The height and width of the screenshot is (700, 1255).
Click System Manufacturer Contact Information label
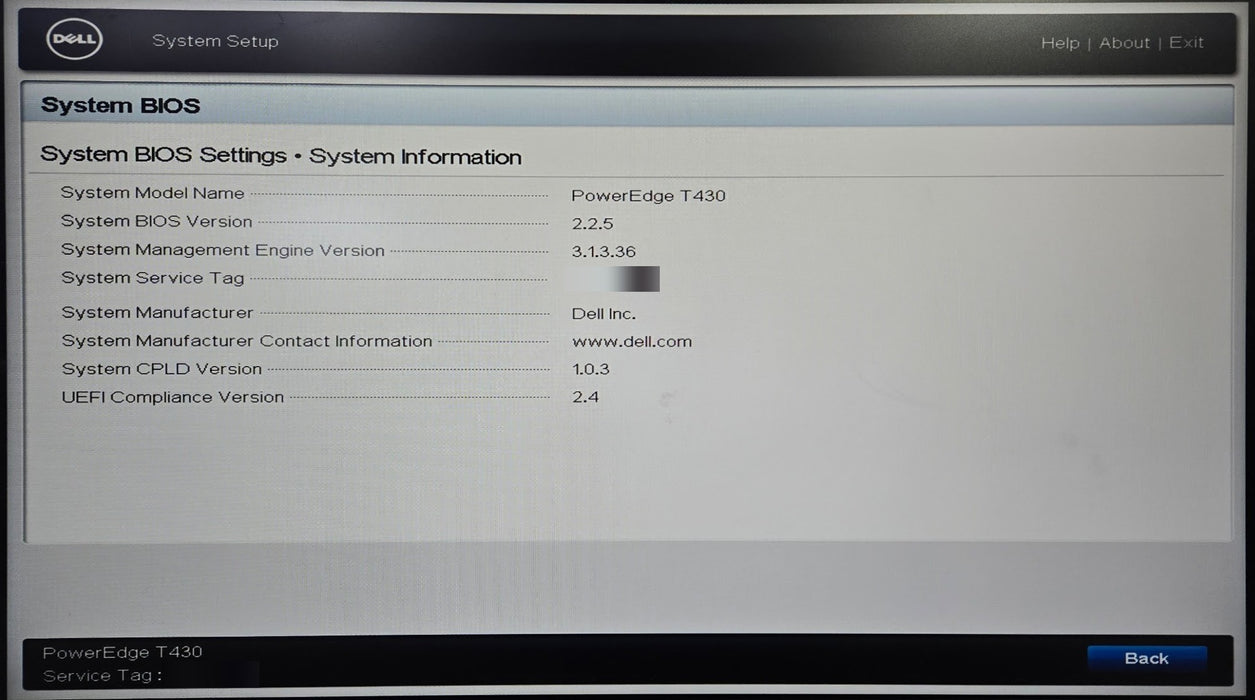click(247, 341)
